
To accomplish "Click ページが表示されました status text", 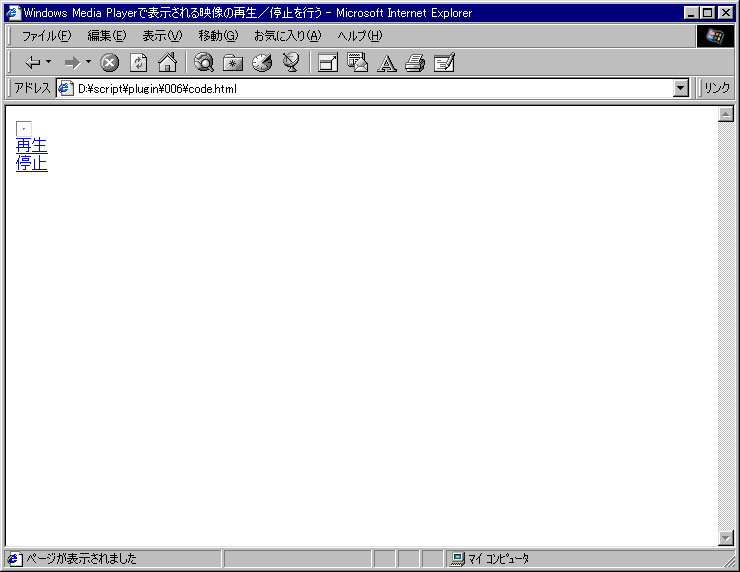I will [81, 559].
